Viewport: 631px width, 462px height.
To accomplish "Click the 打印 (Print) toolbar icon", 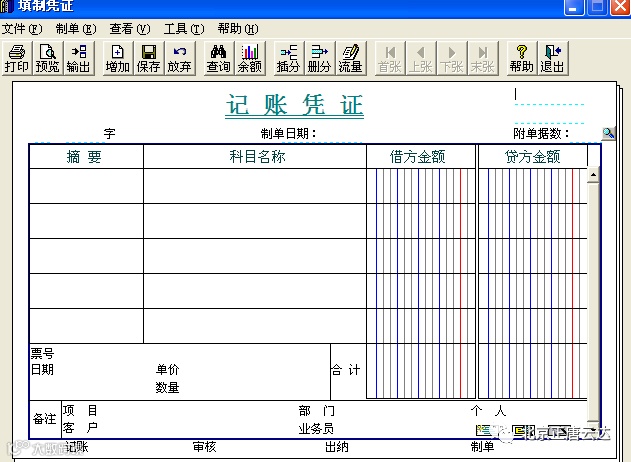I will pyautogui.click(x=16, y=58).
